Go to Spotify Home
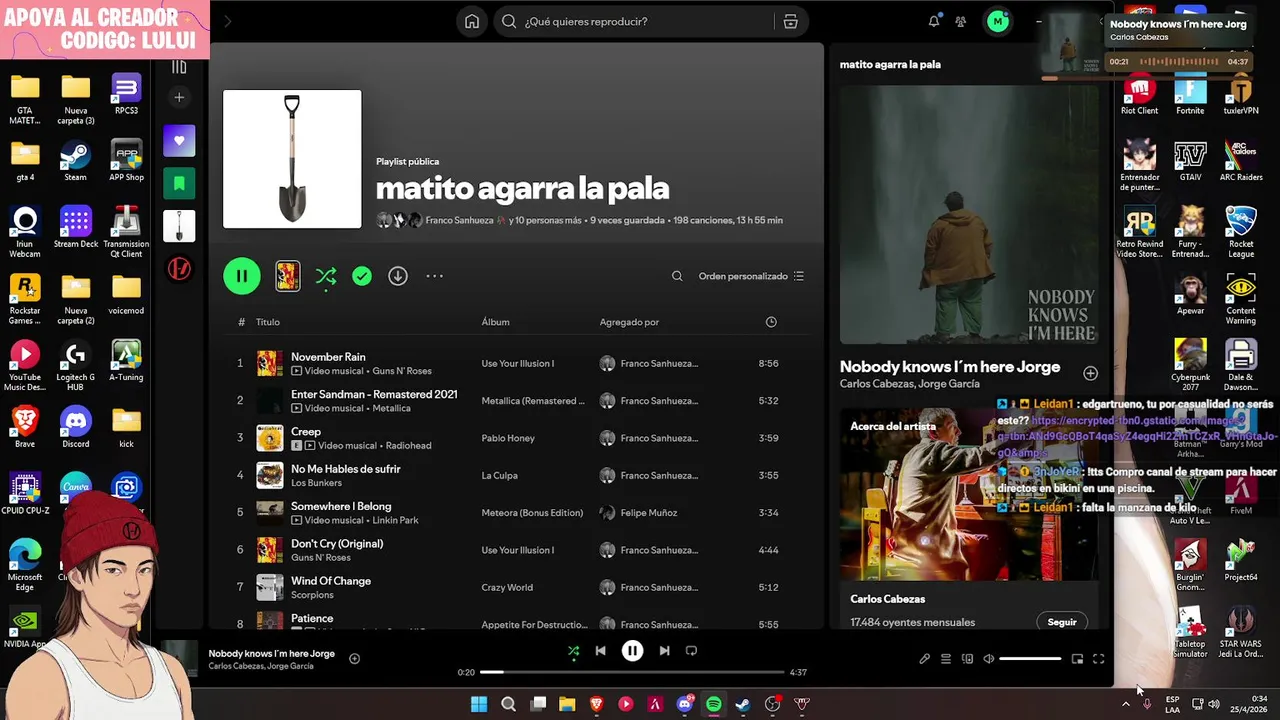 tap(472, 21)
